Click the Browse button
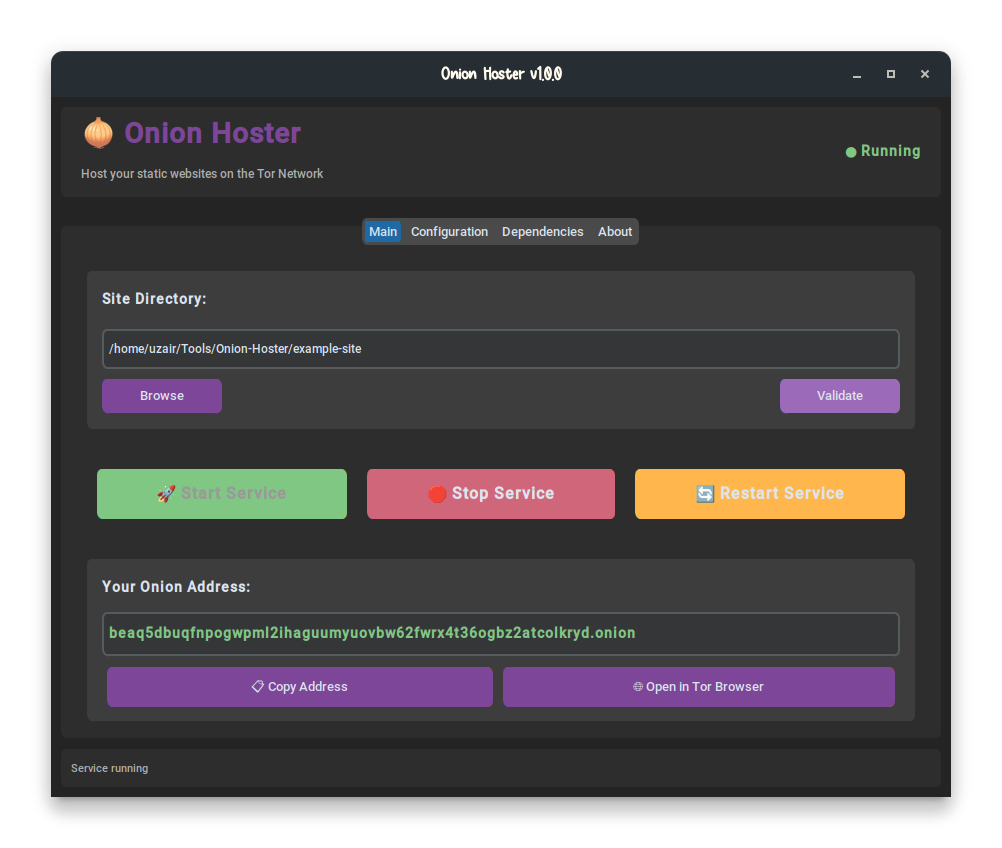The image size is (1002, 848). tap(162, 396)
